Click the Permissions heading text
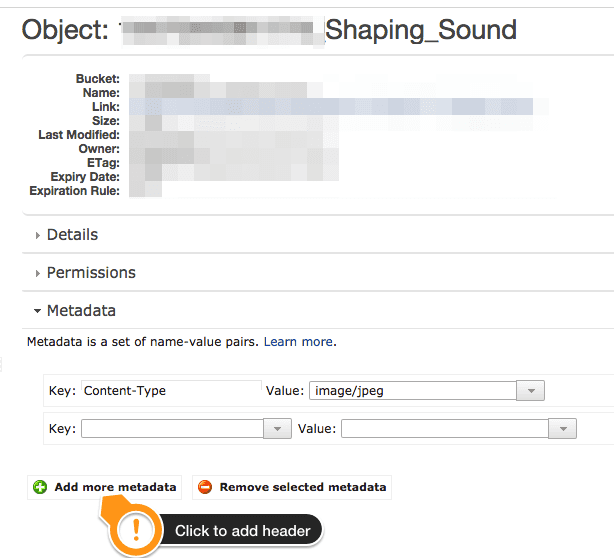The height and width of the screenshot is (558, 614). click(x=91, y=273)
